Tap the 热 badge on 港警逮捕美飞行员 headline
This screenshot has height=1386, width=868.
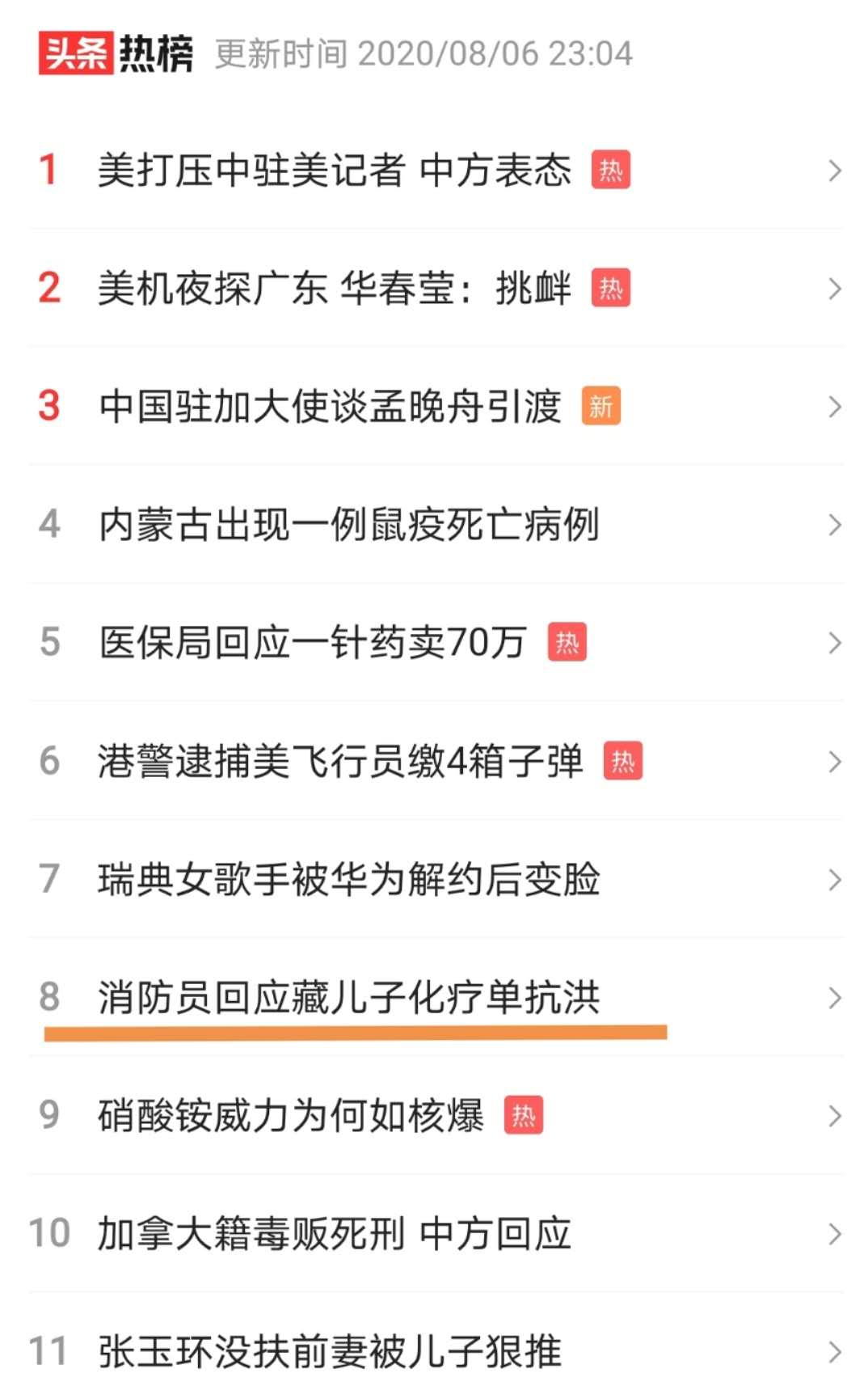pyautogui.click(x=623, y=761)
